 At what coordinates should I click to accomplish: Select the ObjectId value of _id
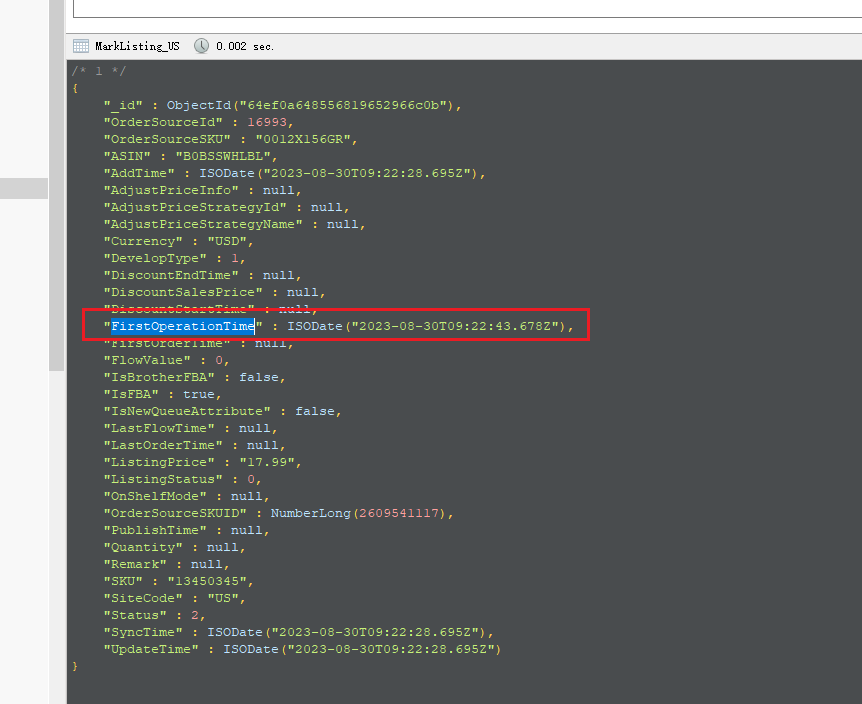[x=310, y=105]
